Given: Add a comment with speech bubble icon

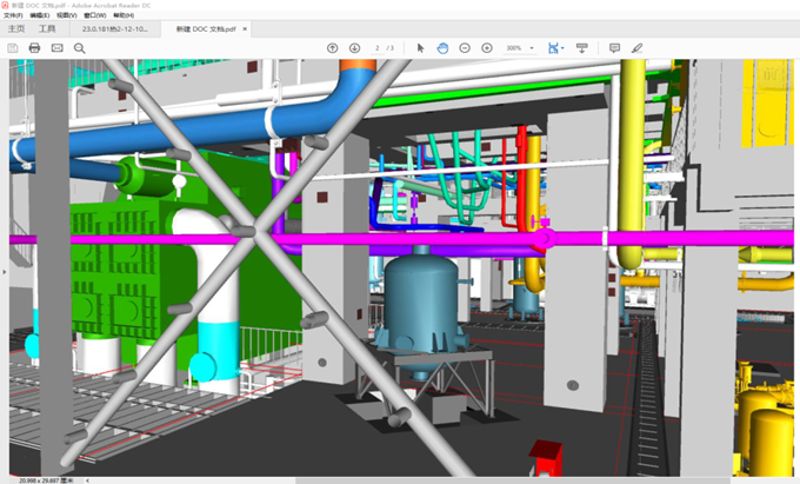Looking at the screenshot, I should (615, 48).
